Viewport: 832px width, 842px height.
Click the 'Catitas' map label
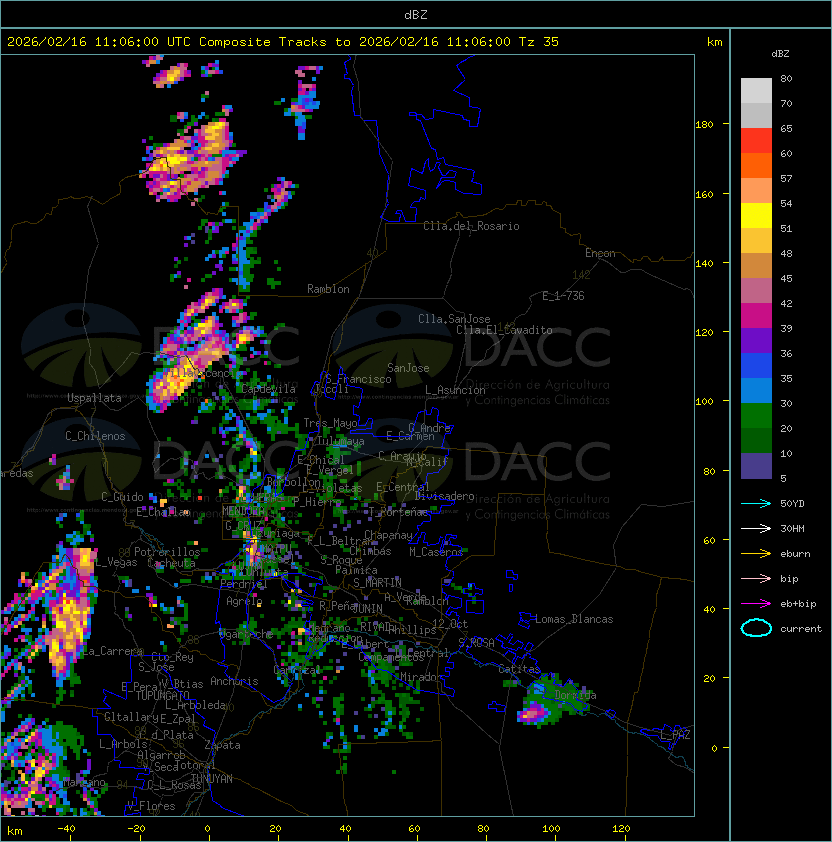(x=519, y=669)
